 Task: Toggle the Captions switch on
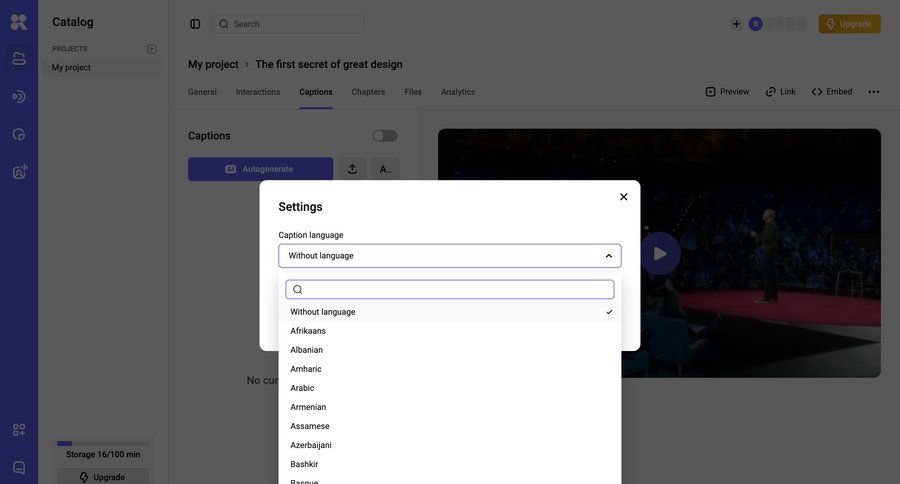tap(385, 135)
